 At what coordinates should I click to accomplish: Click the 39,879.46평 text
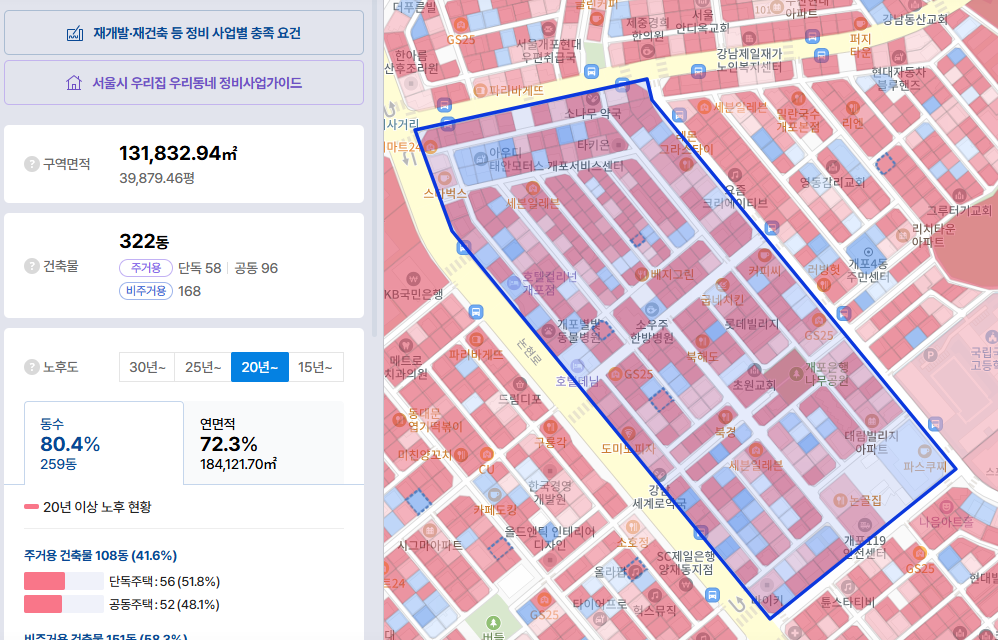[x=157, y=178]
